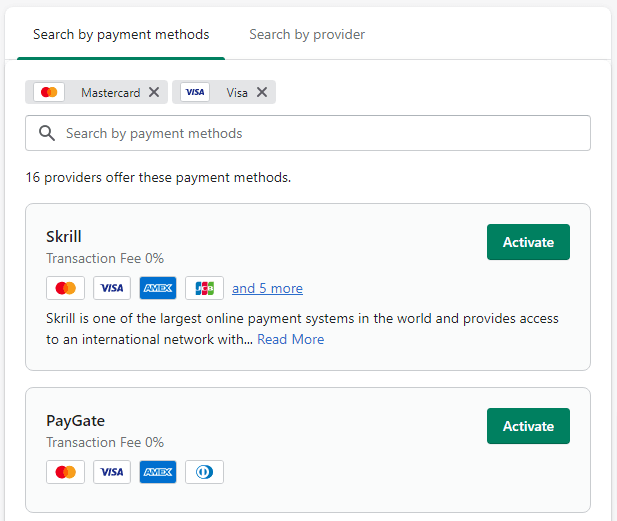Switch to Search by provider tab
This screenshot has width=617, height=521.
307,35
